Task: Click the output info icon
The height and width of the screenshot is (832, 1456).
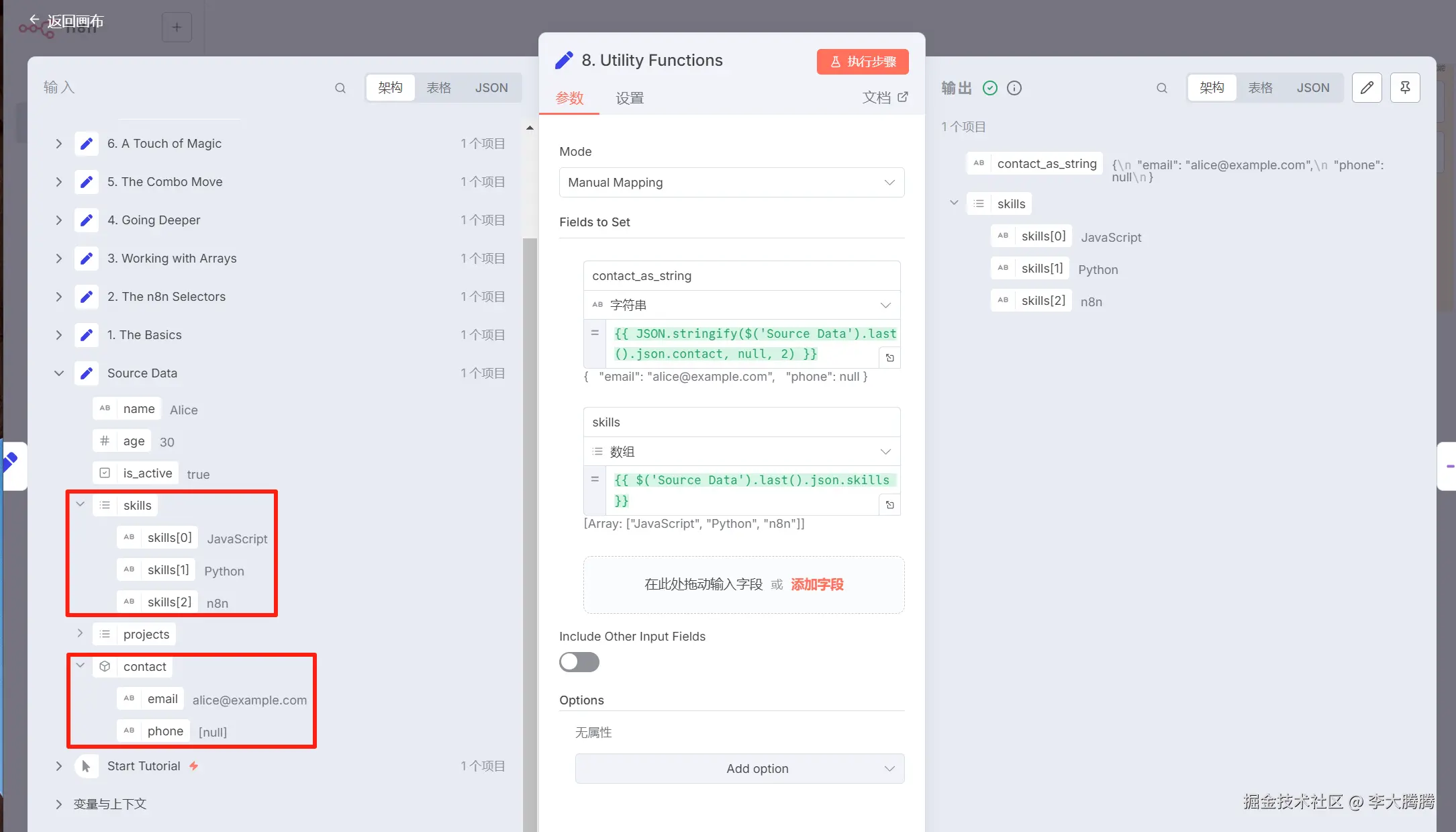Action: (x=1014, y=88)
